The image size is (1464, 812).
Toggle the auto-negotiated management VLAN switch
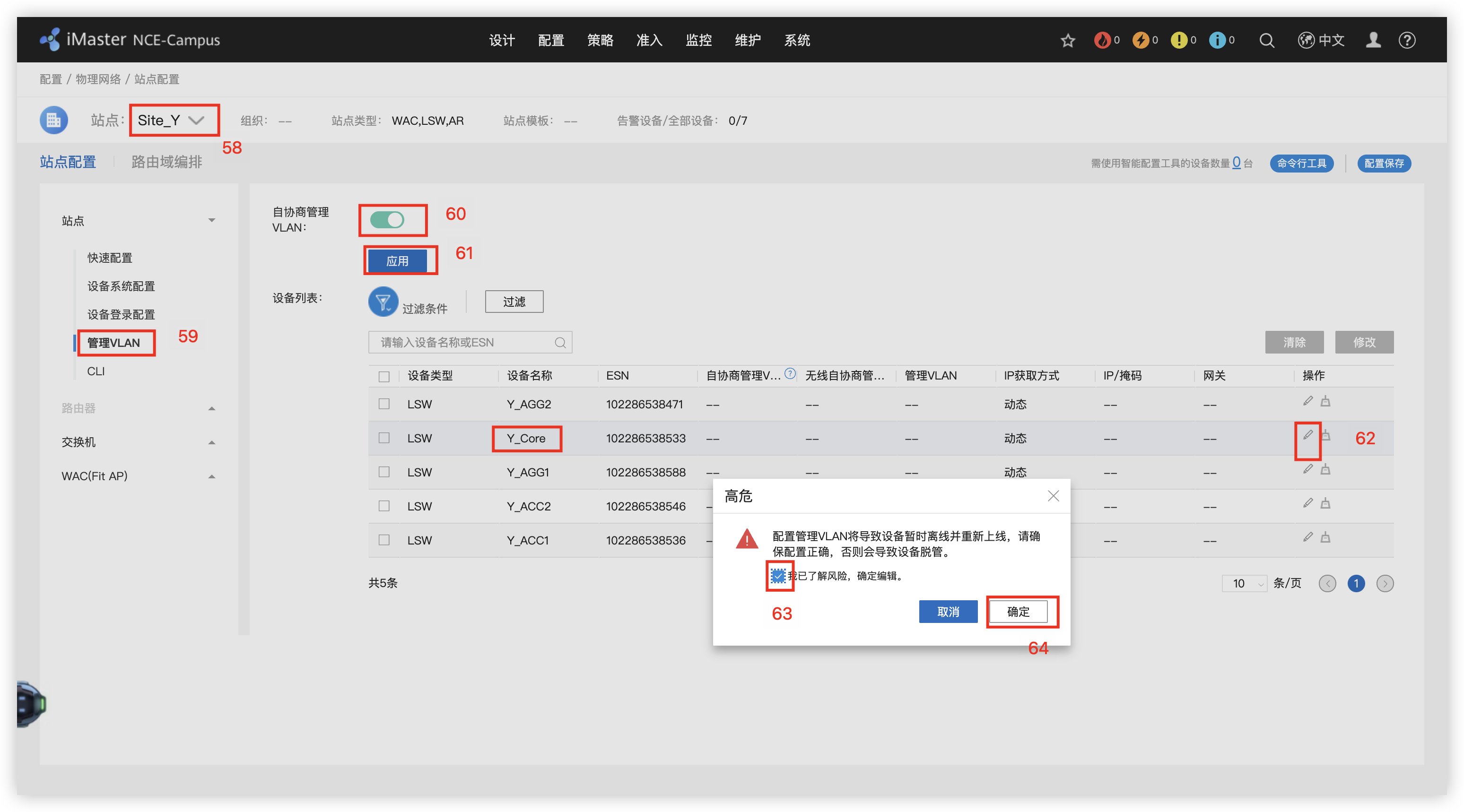[387, 220]
